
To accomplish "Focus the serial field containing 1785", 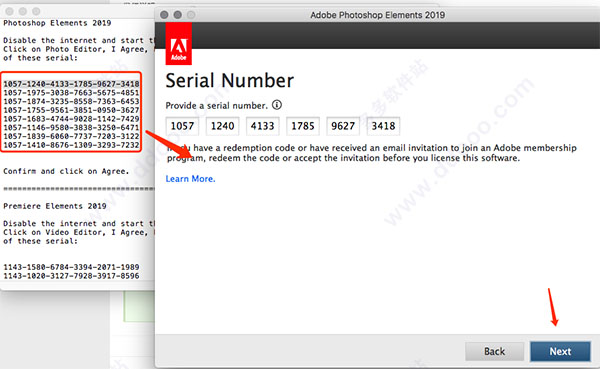I will 303,126.
